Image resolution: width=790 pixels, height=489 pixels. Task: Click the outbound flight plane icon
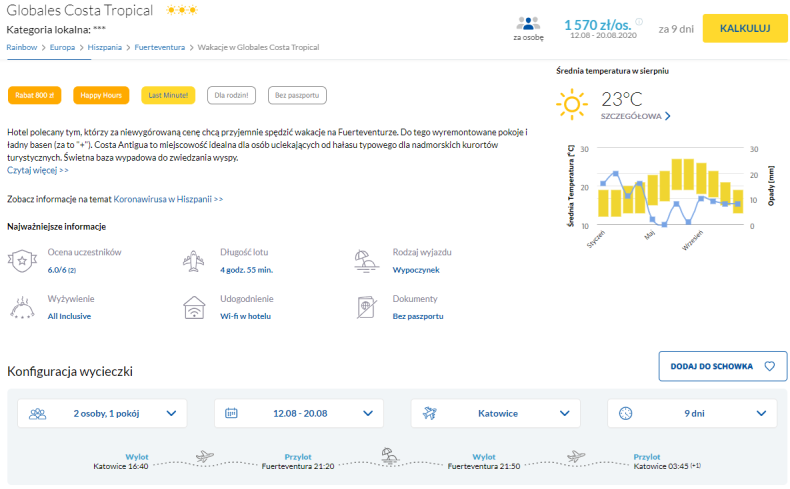coord(205,456)
